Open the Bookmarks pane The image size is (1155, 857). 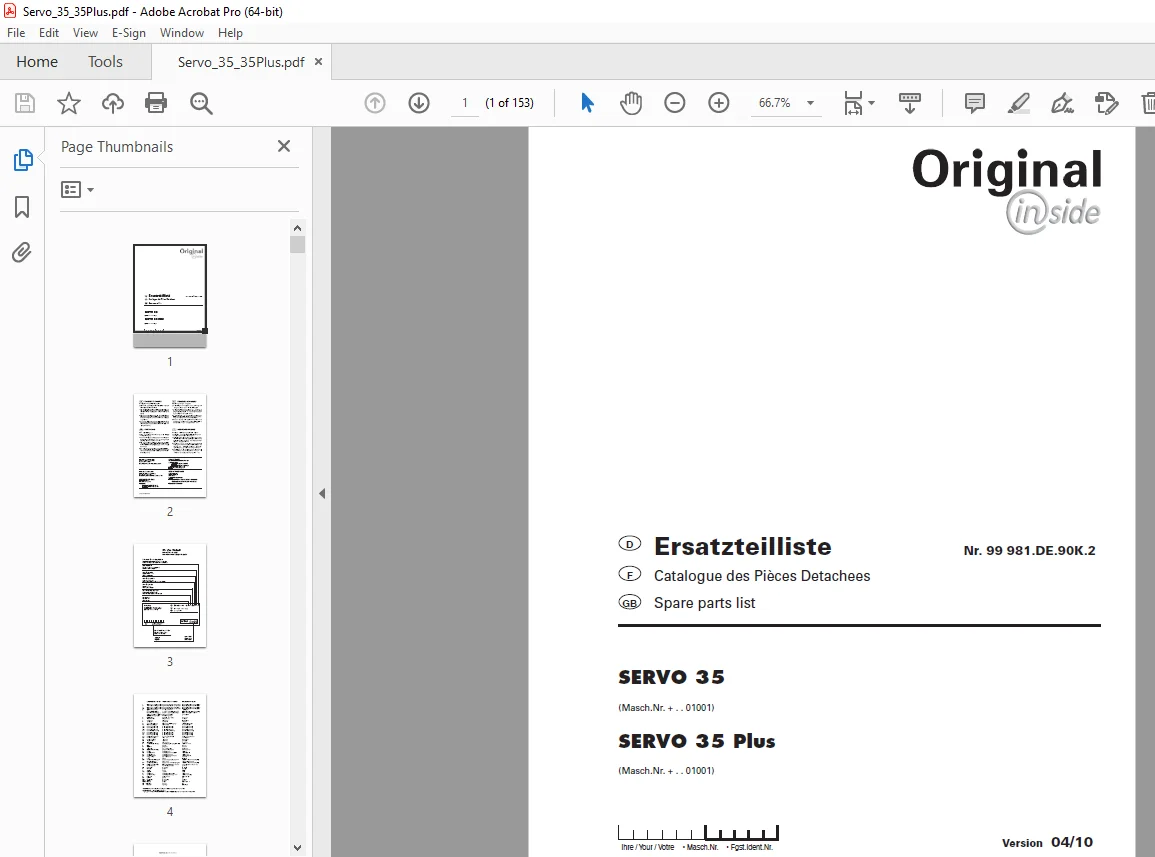point(22,207)
